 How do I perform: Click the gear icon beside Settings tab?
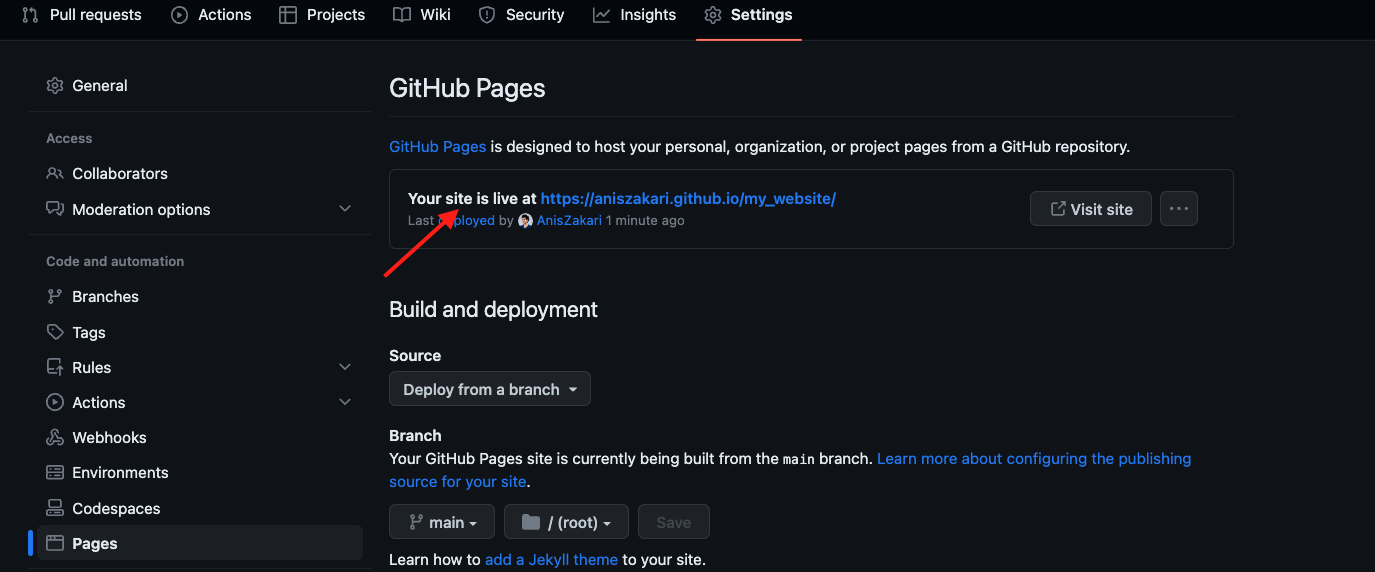pos(713,15)
